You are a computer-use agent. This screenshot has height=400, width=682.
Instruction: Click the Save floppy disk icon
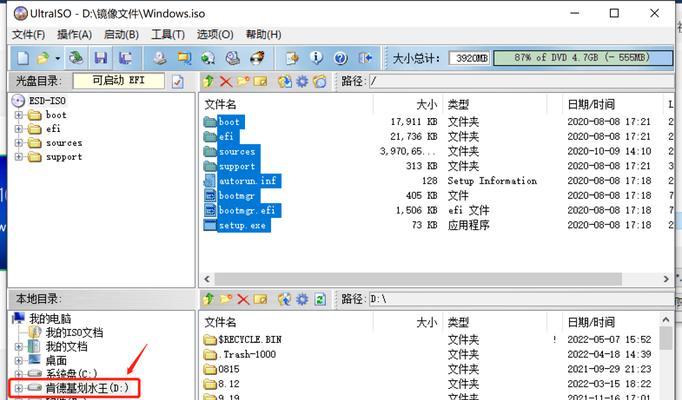coord(101,58)
